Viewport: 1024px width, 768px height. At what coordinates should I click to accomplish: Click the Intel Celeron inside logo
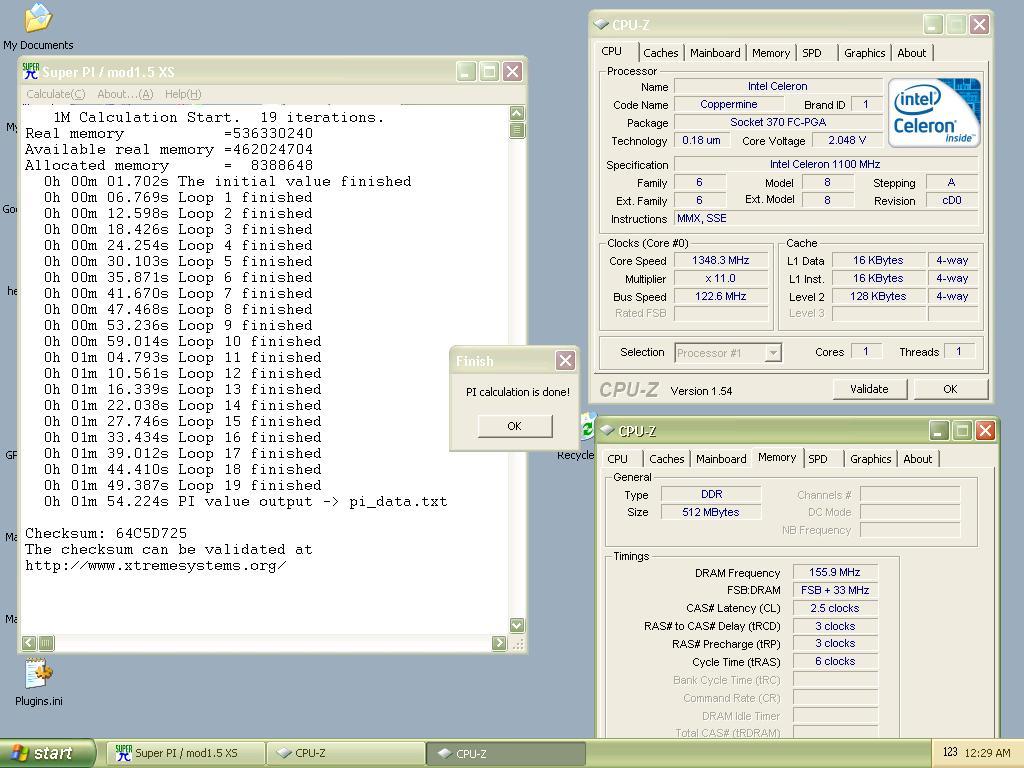[x=934, y=112]
